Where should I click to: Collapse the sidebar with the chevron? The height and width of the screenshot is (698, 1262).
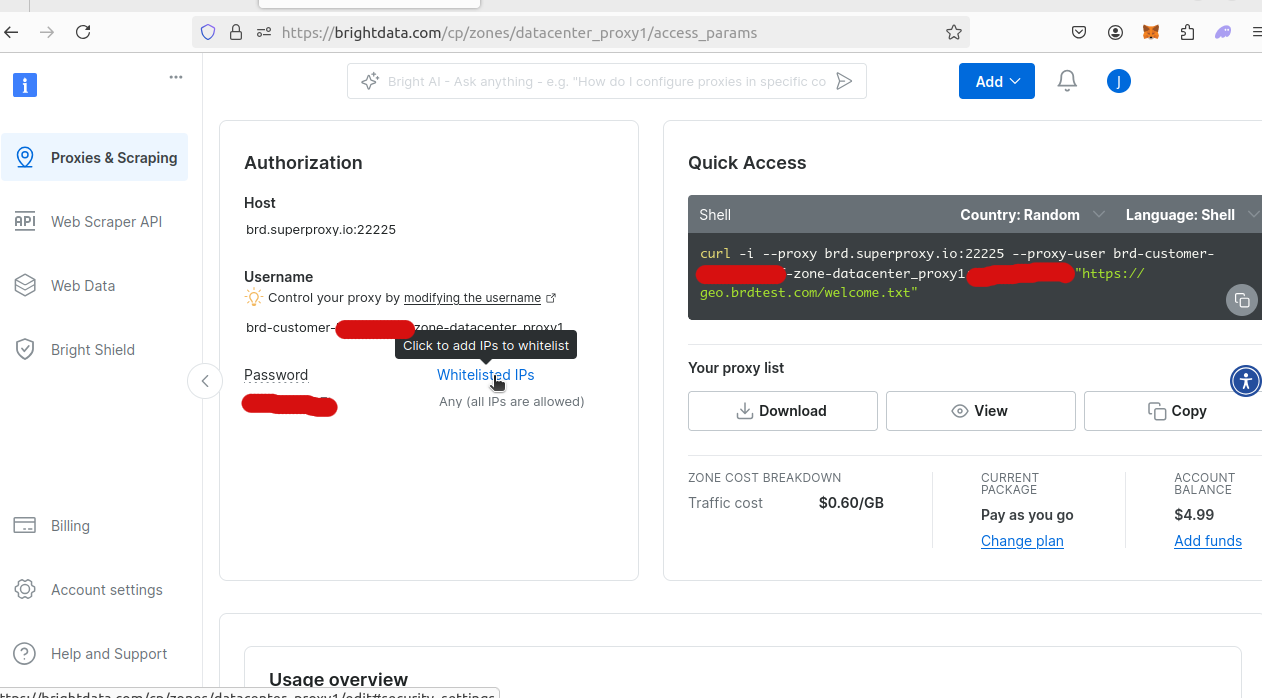pyautogui.click(x=205, y=381)
